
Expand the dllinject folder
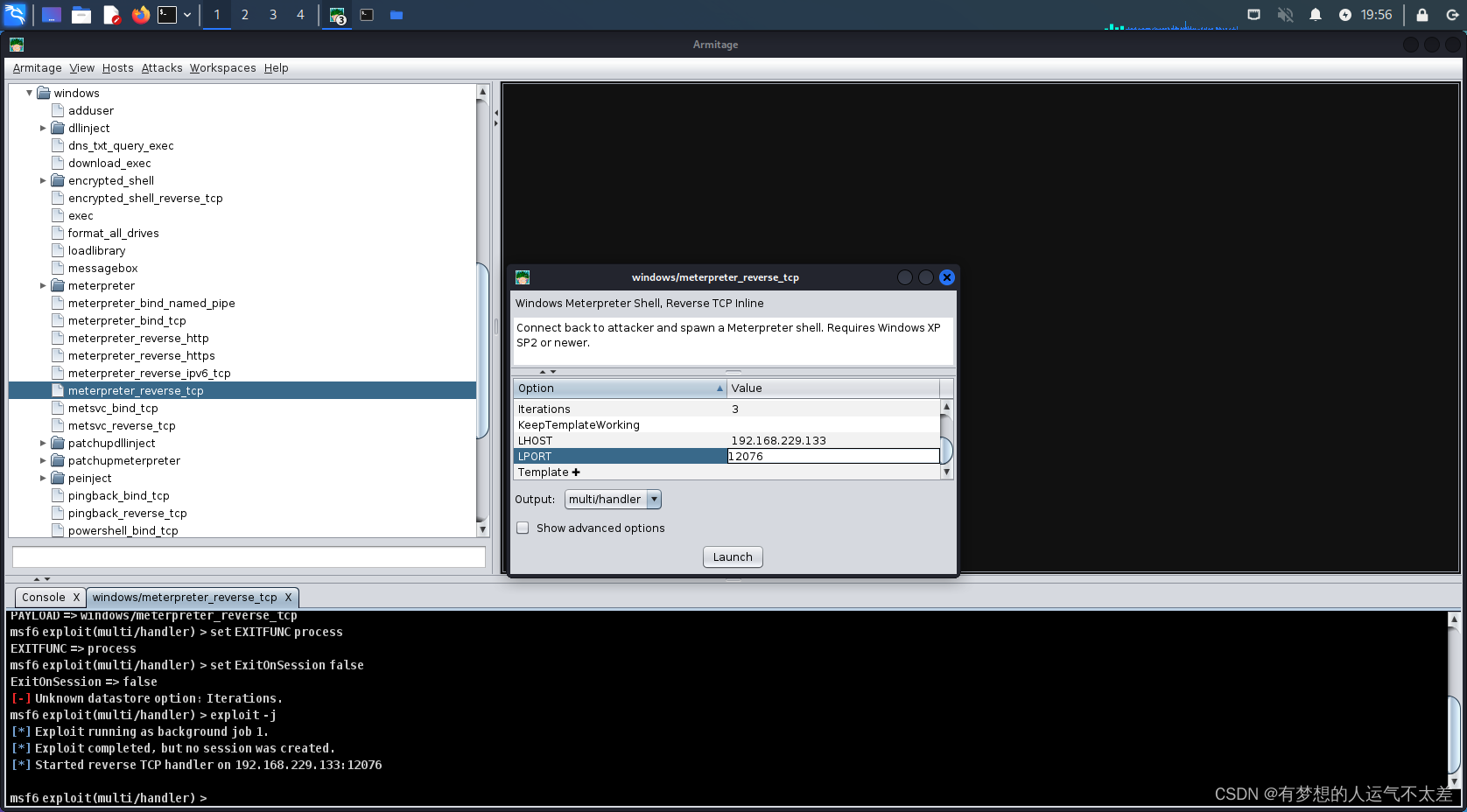(x=43, y=128)
